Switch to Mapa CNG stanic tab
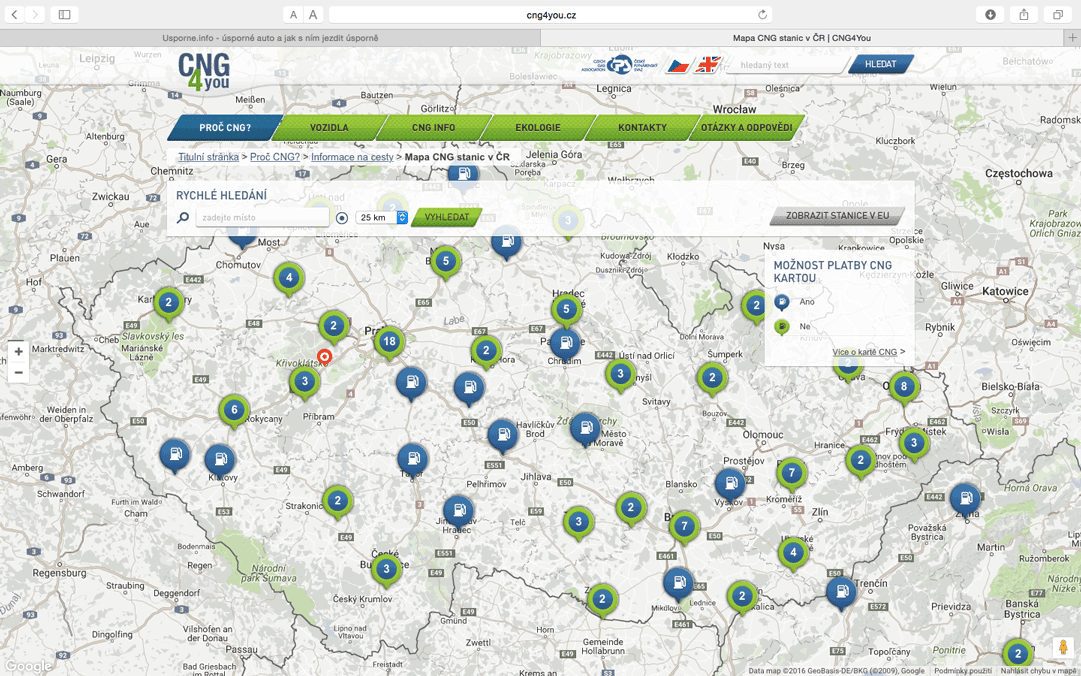1081x676 pixels. 802,38
